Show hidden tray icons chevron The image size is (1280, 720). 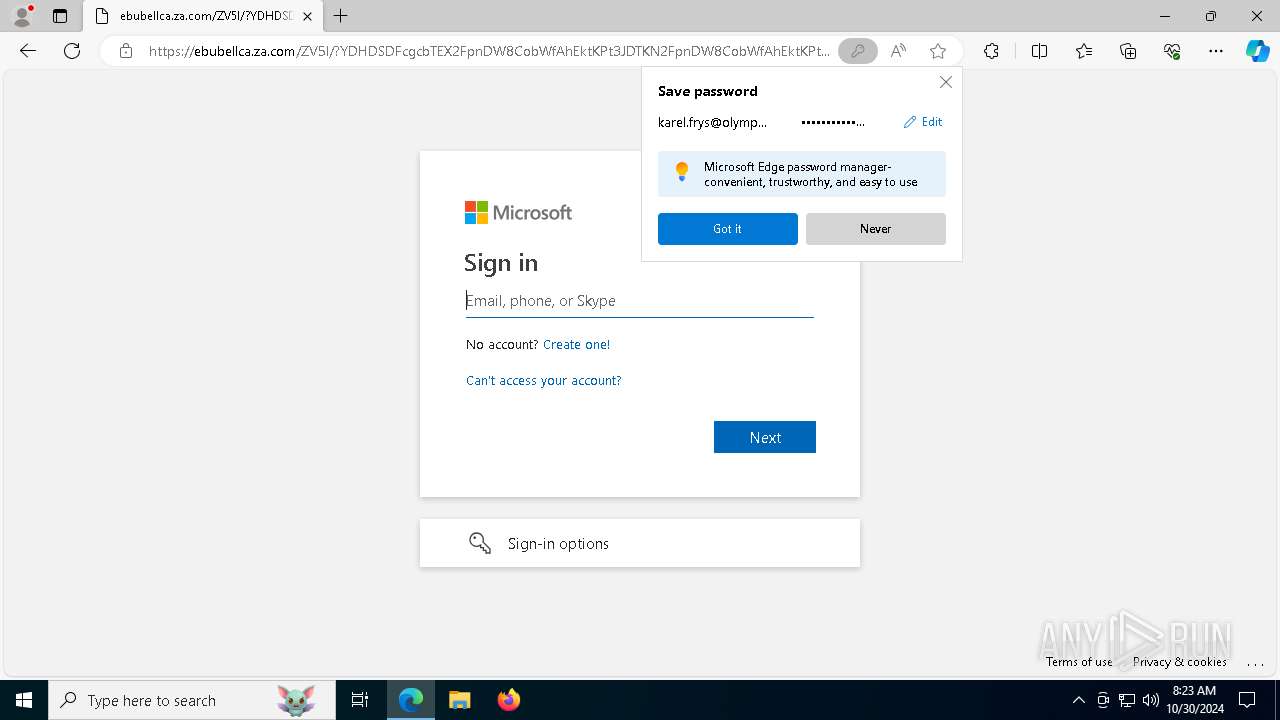coord(1078,700)
